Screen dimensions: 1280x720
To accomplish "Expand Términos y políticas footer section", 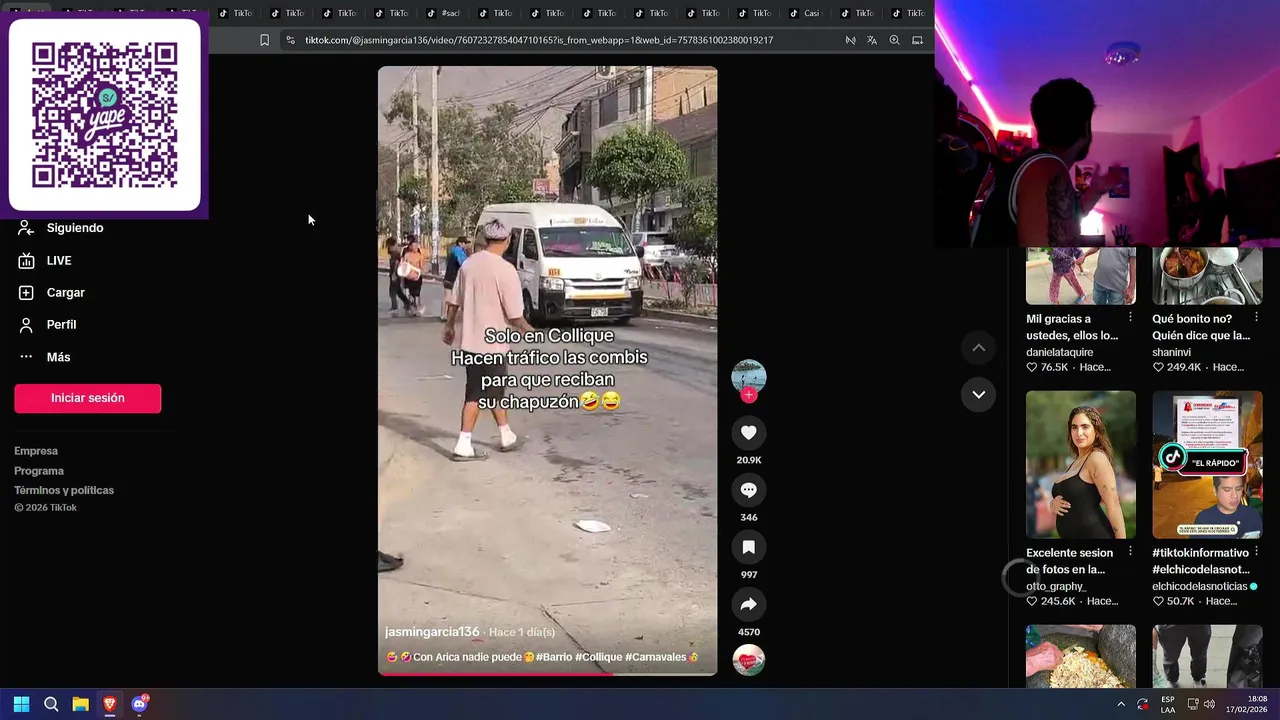I will 64,490.
